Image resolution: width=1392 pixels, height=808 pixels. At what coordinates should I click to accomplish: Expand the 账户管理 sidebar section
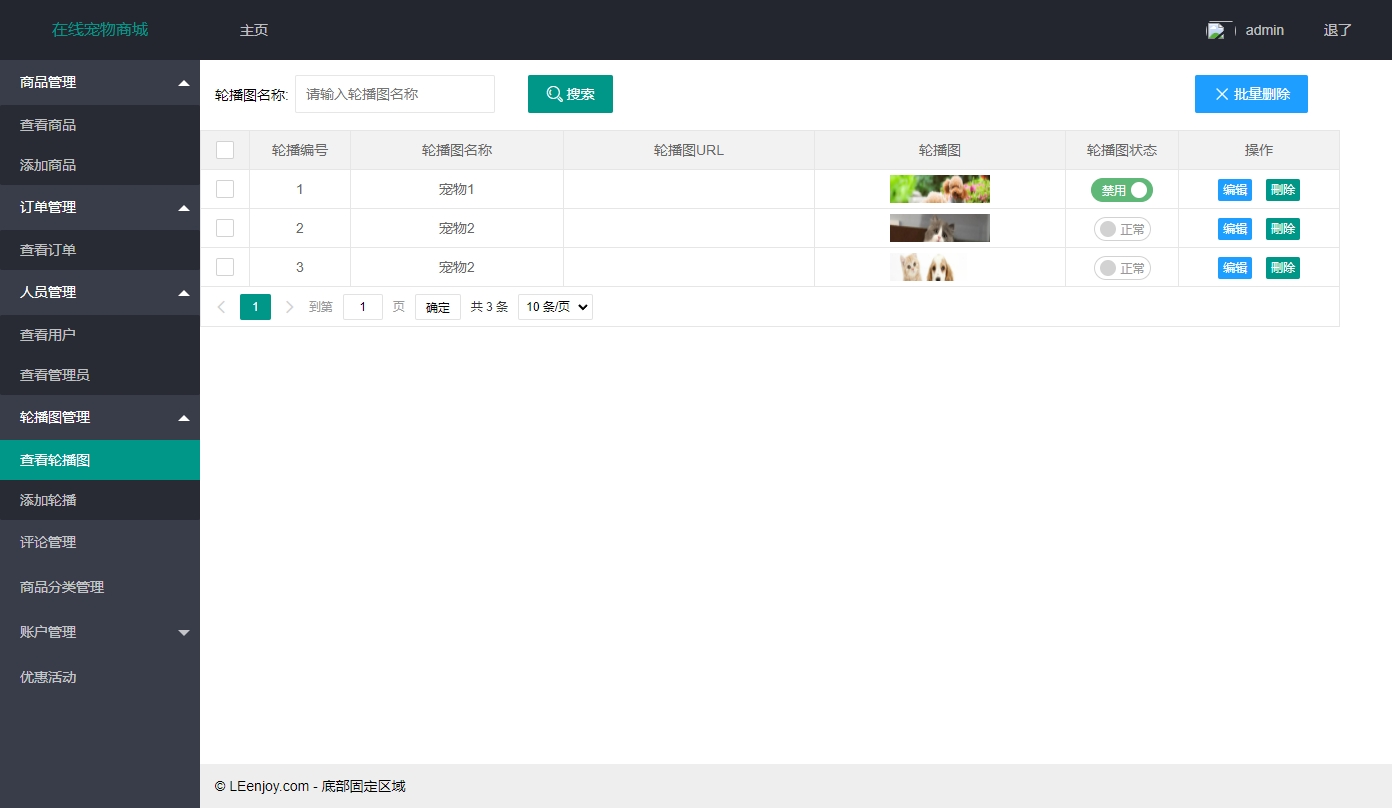[100, 632]
